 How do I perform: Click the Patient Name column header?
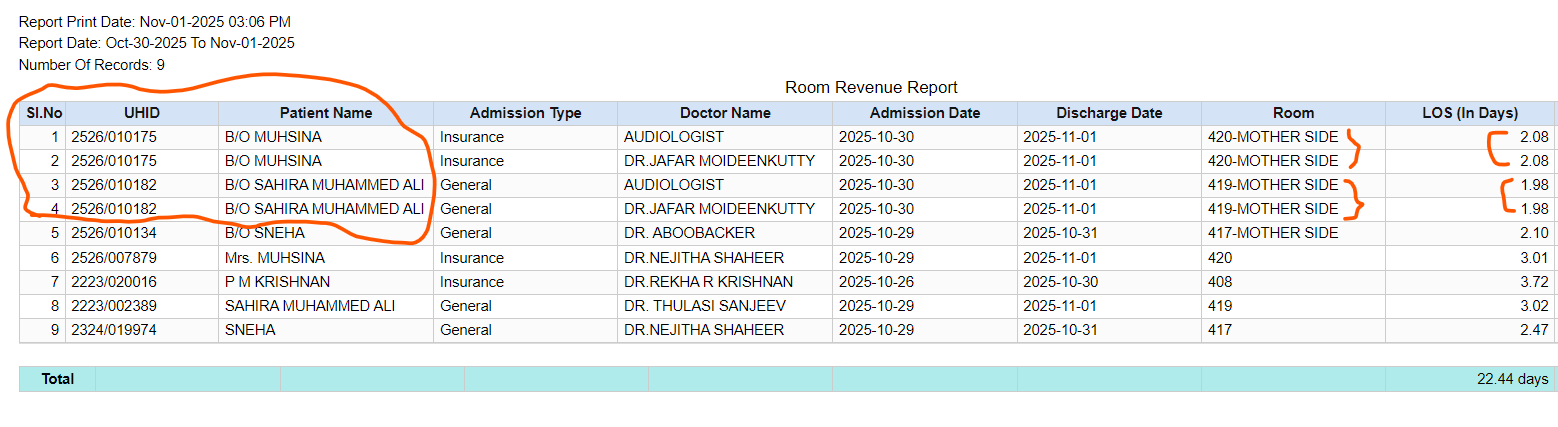[x=325, y=113]
